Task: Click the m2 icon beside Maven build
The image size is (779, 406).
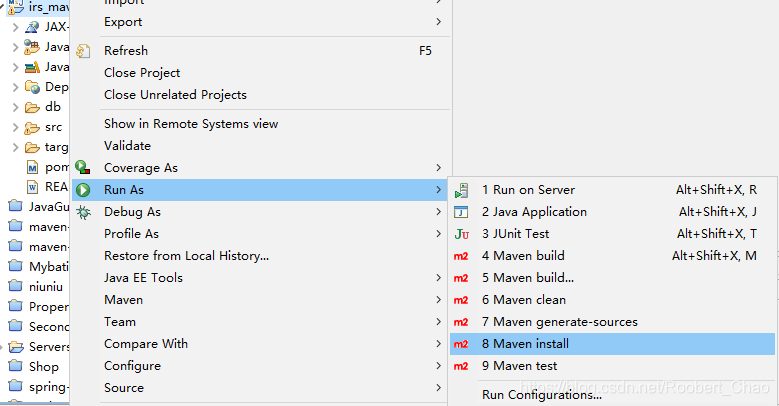Action: tap(461, 256)
